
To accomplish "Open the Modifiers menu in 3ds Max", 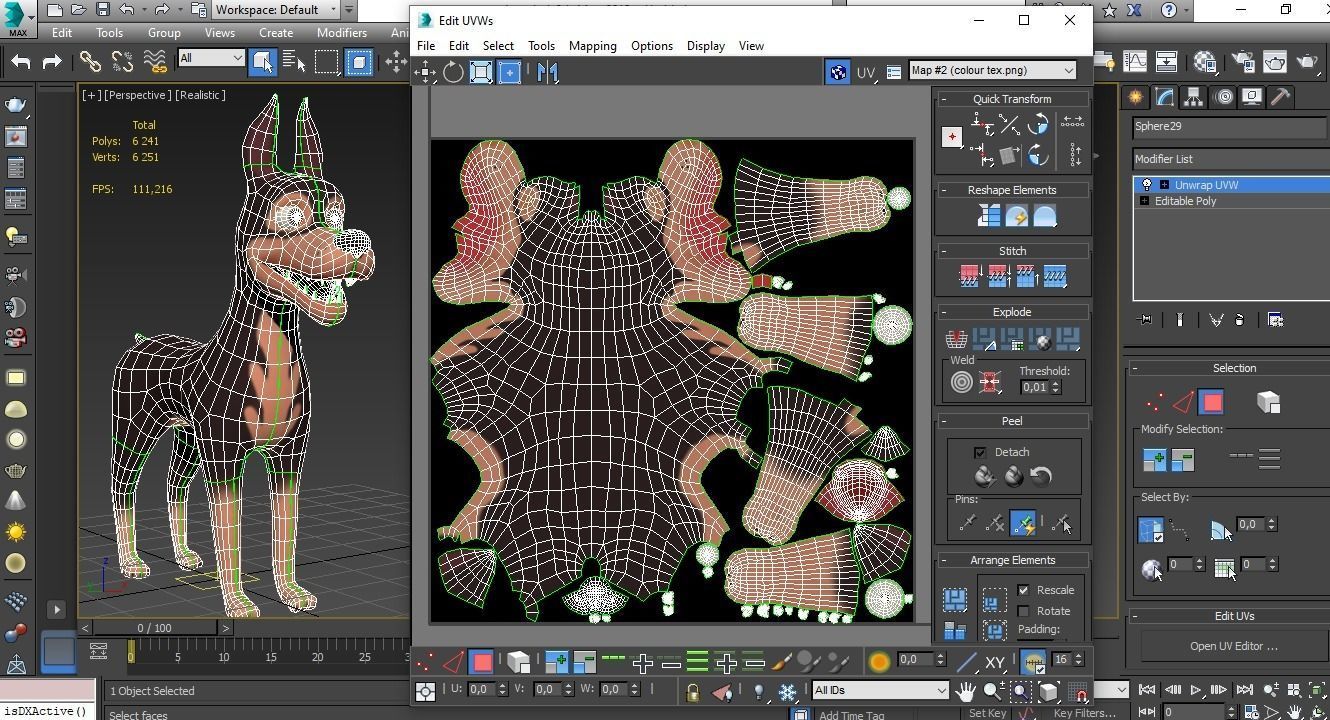I will [342, 32].
